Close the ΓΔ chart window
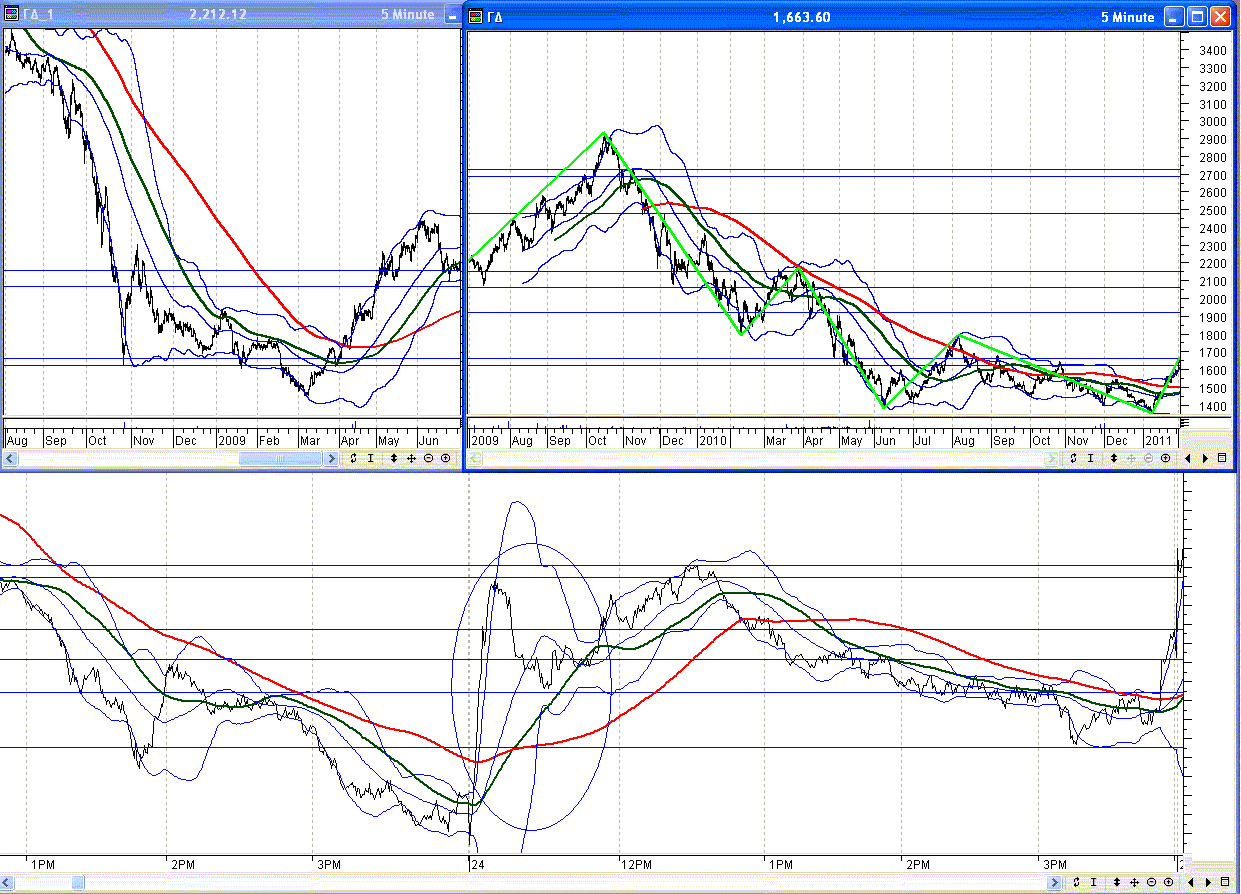Screen dimensions: 1241x894 (x=1222, y=16)
